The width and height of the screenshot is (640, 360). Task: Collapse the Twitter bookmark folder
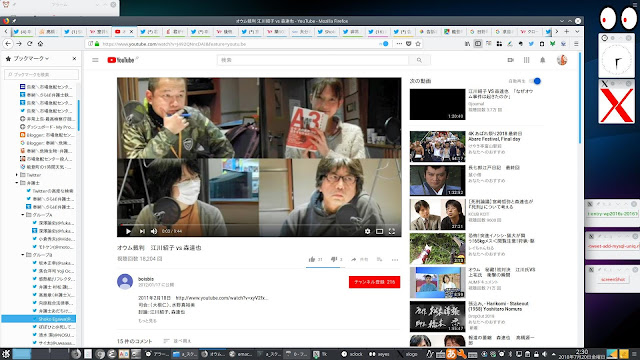pos(17,175)
